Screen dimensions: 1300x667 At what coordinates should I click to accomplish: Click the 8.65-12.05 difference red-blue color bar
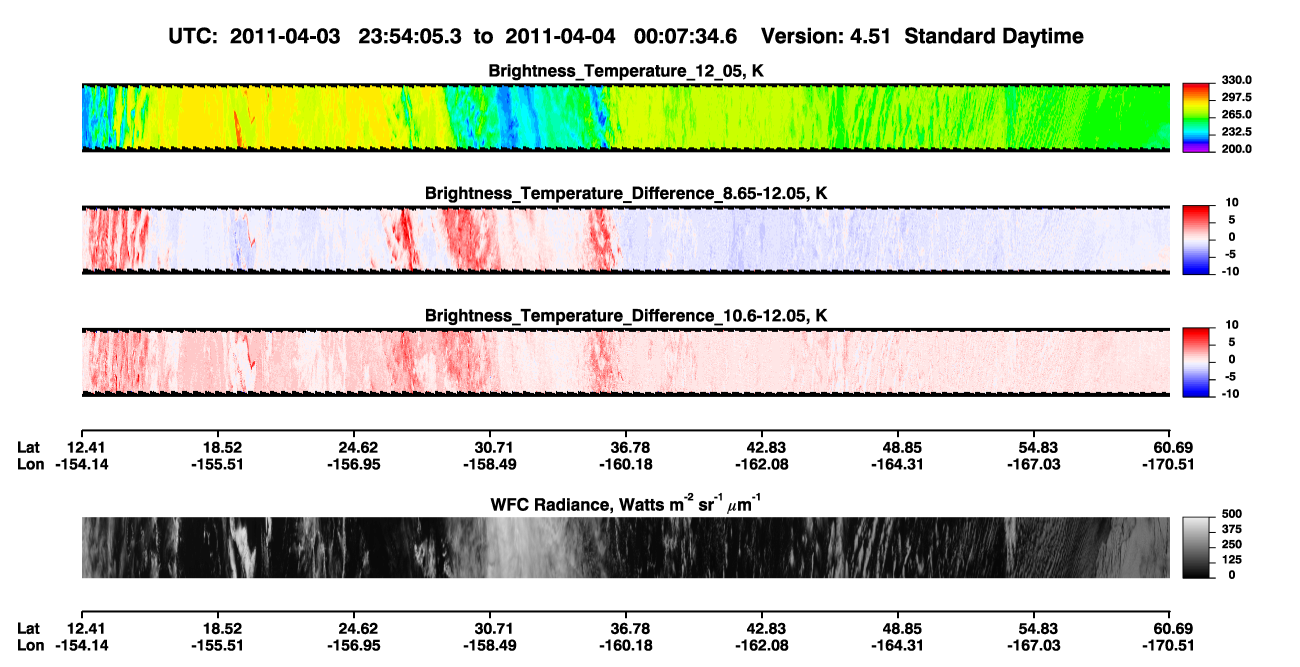point(1197,240)
